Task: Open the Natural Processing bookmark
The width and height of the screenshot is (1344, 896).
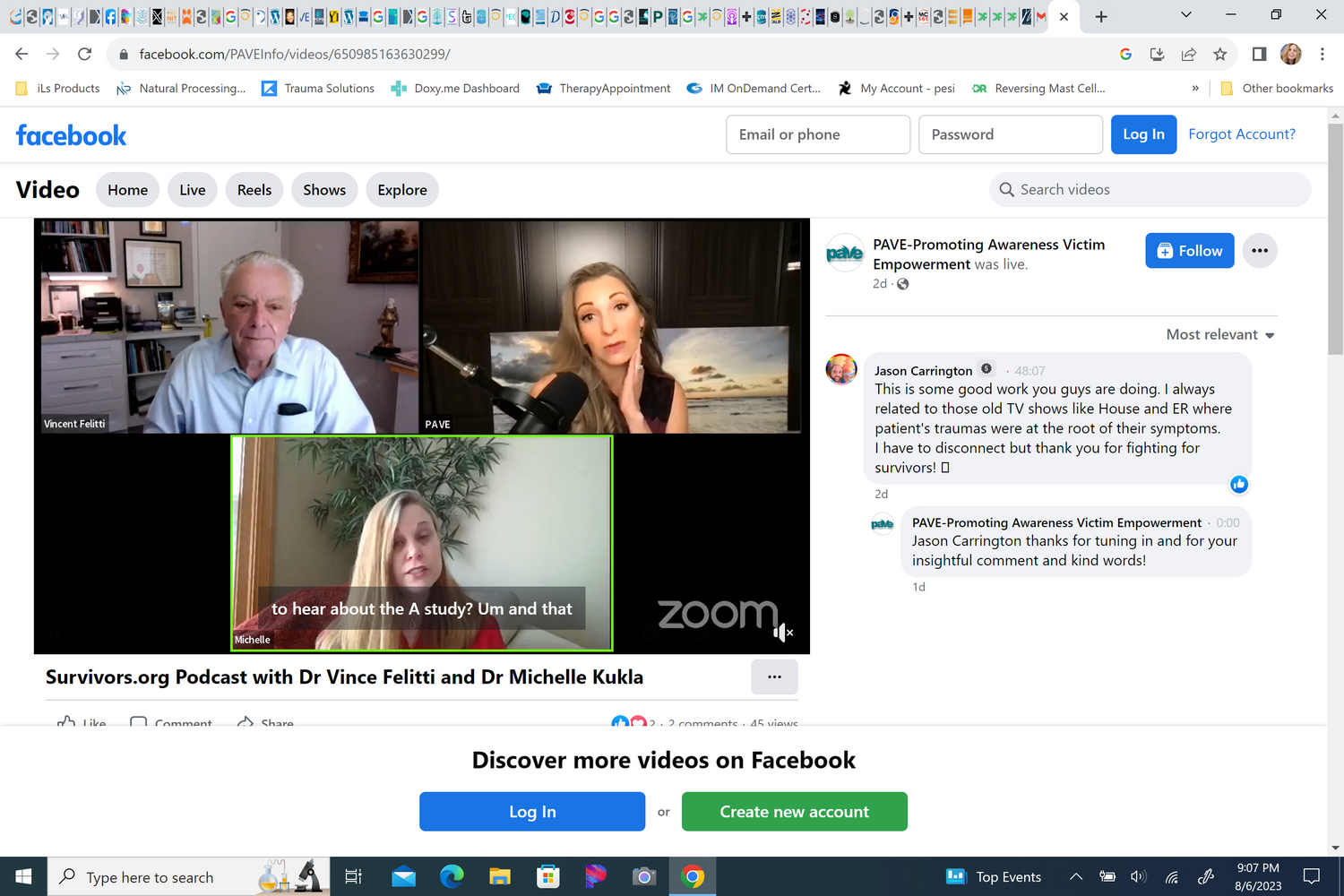Action: pos(181,89)
